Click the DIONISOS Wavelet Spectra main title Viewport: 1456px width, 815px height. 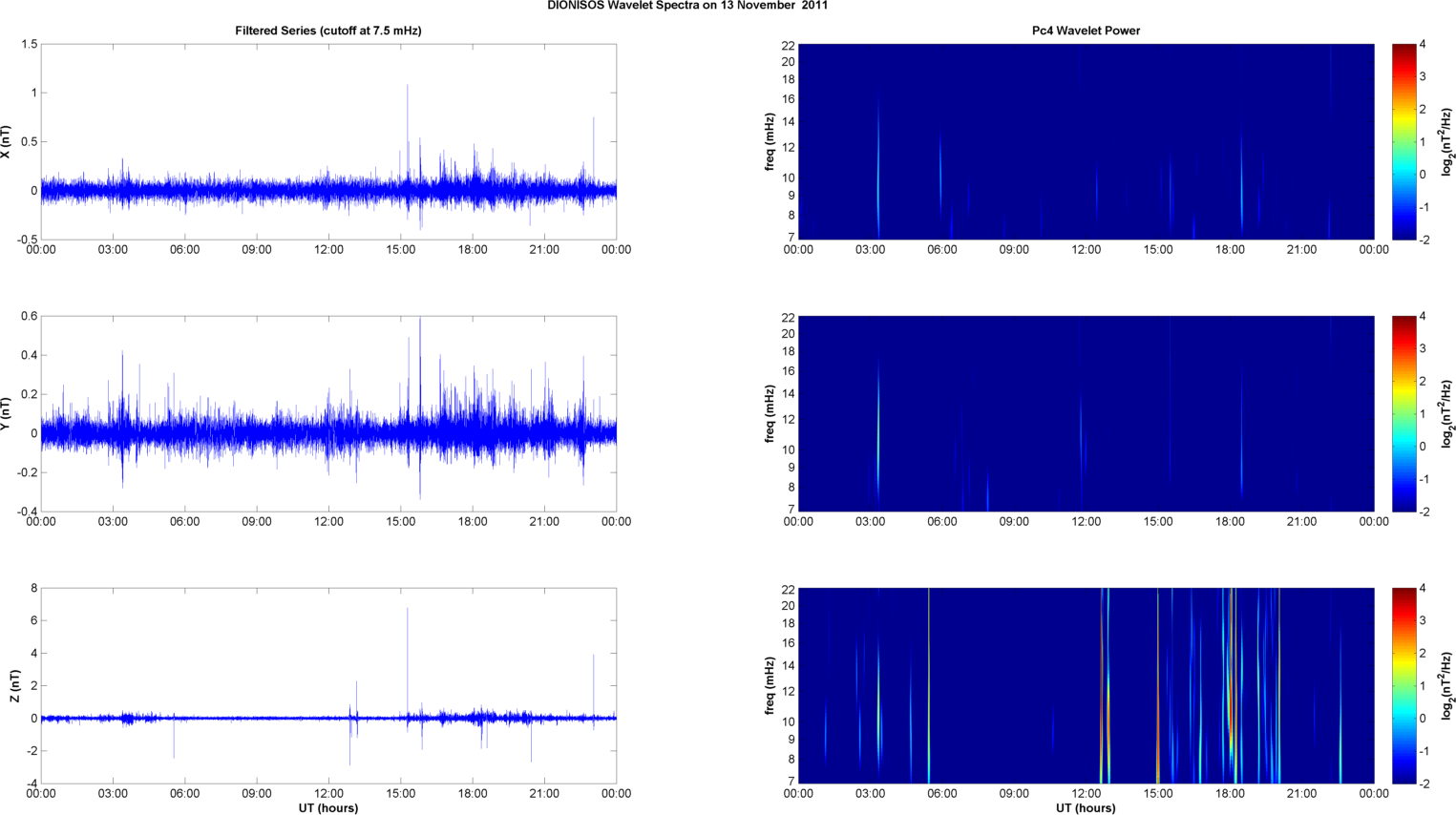[x=687, y=6]
